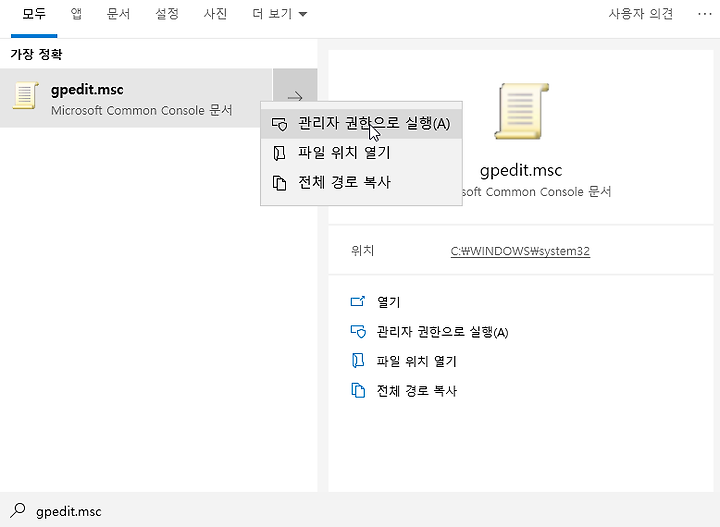
Task: Click the 위치 label in preview pane
Action: pos(363,251)
